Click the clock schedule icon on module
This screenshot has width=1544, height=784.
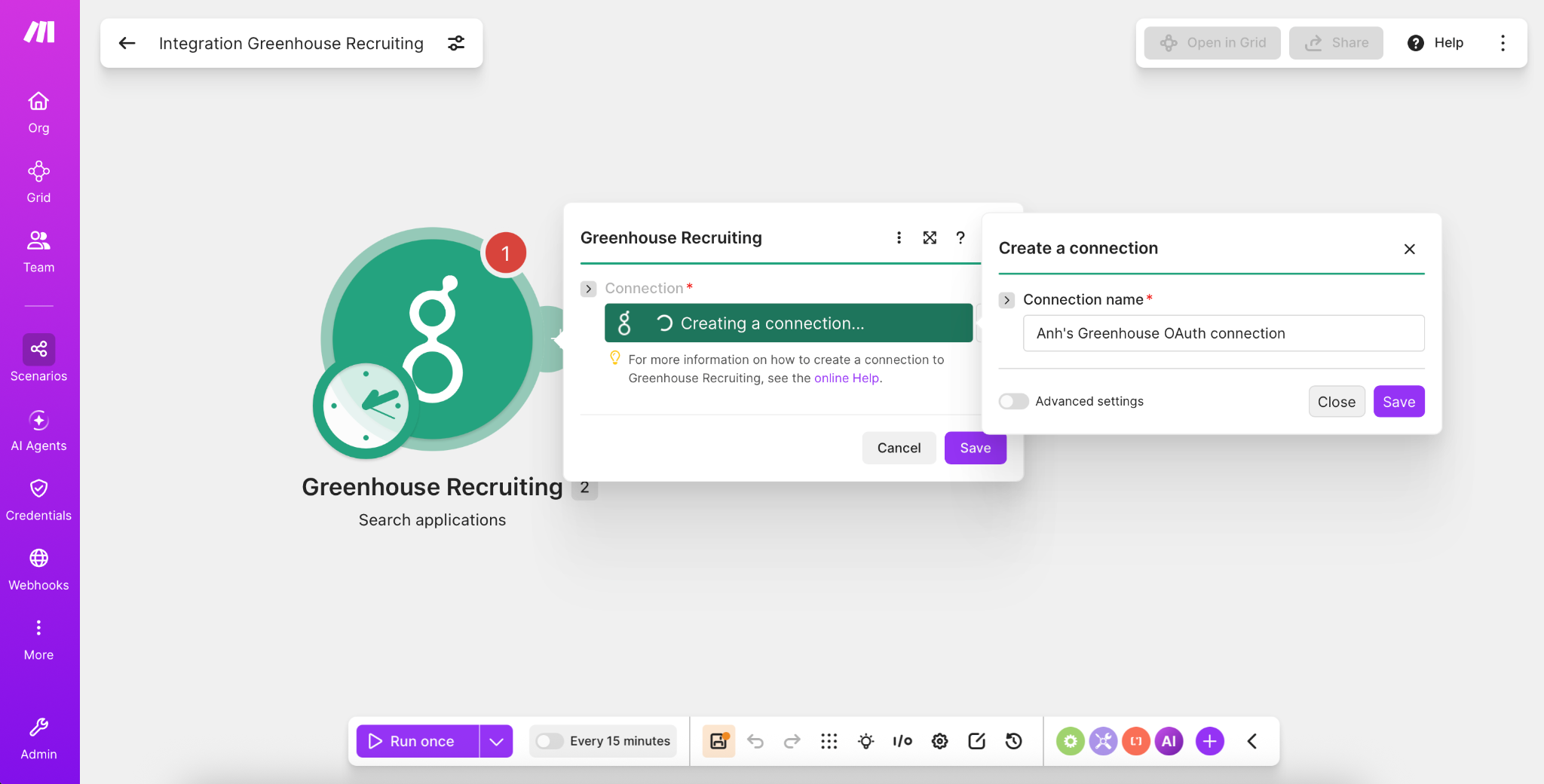[x=366, y=406]
